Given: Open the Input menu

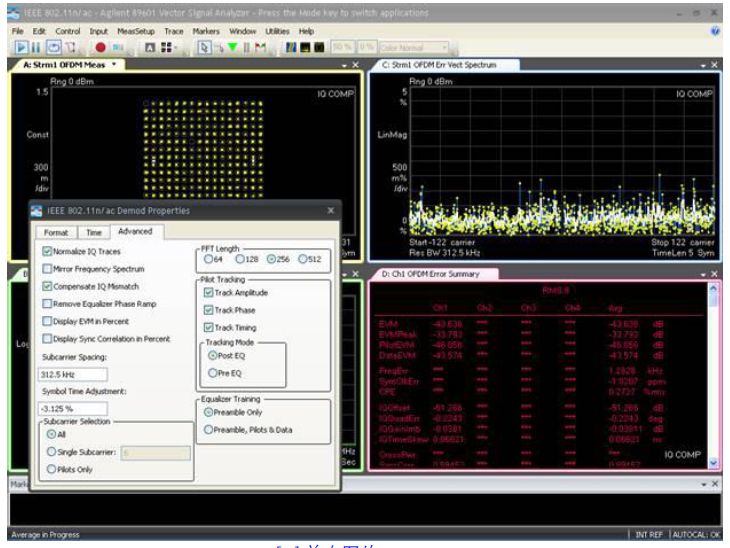Looking at the screenshot, I should click(x=98, y=31).
